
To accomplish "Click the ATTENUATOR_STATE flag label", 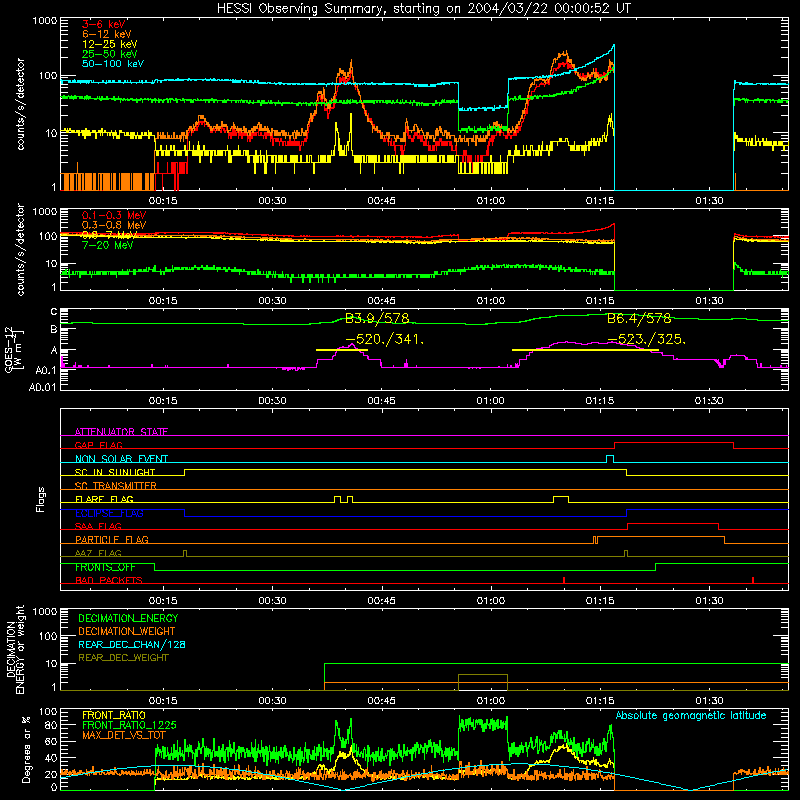I will [x=121, y=432].
